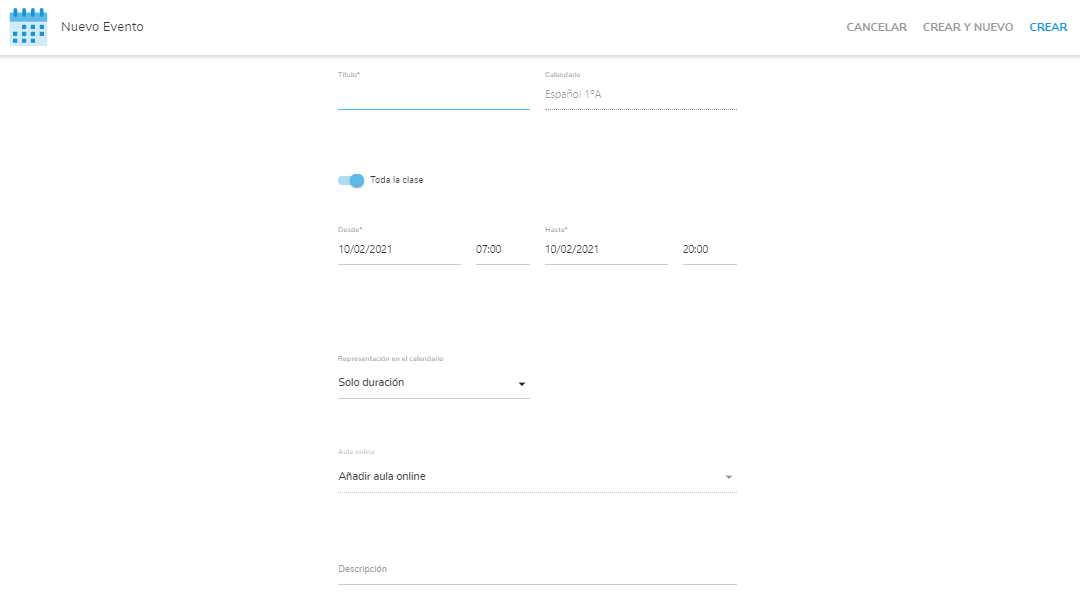The width and height of the screenshot is (1080, 607).
Task: Click the arrow on Aula online field
Action: point(728,477)
